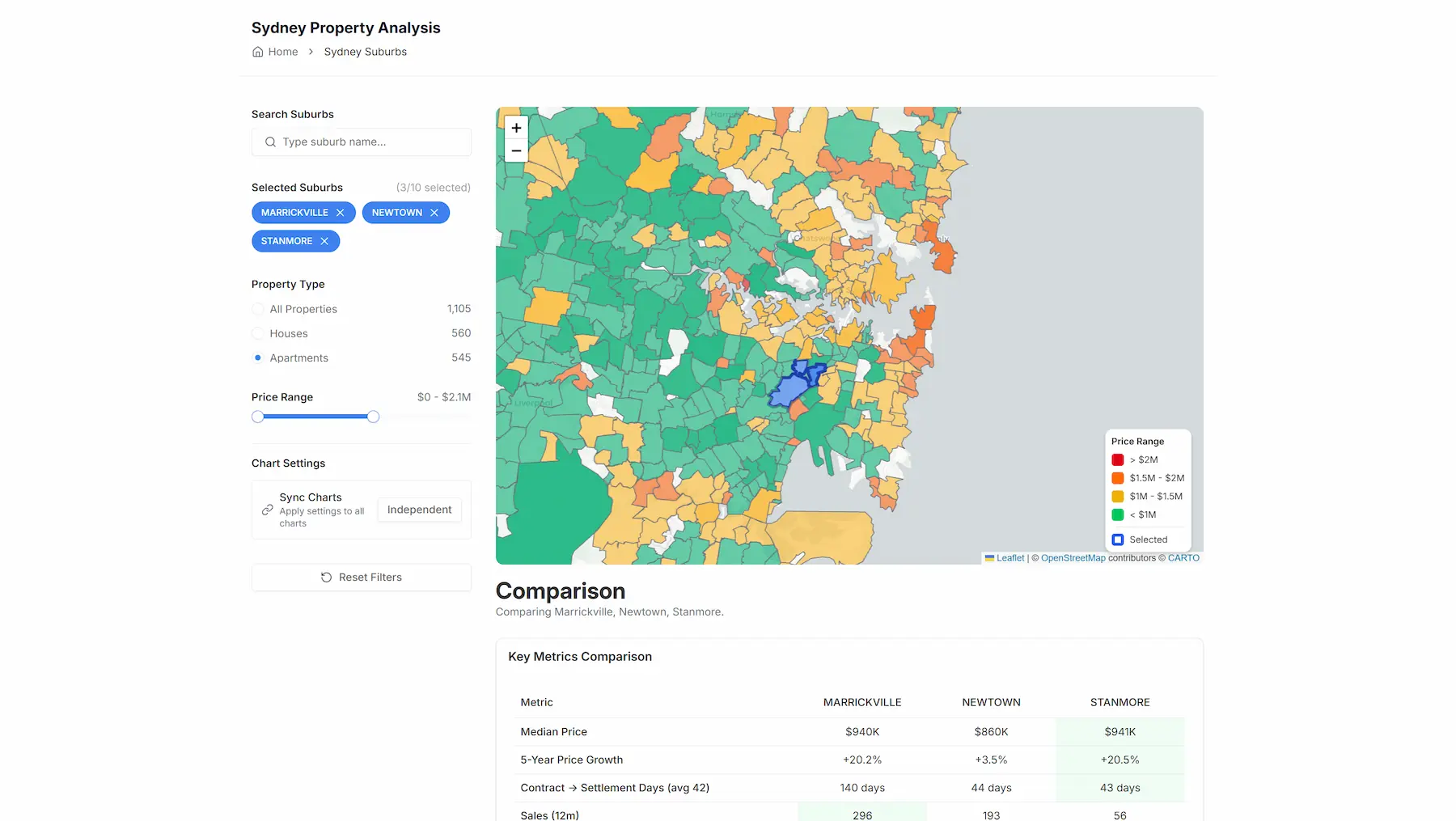Remove the NEWTOWN suburb chip
Viewport: 1456px width, 821px height.
coord(434,212)
